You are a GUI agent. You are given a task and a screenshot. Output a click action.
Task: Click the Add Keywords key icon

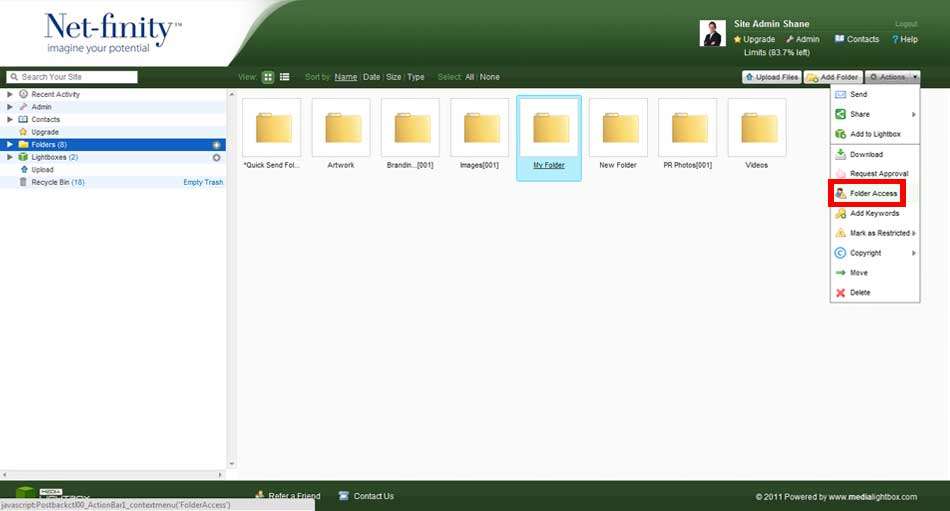coord(840,213)
